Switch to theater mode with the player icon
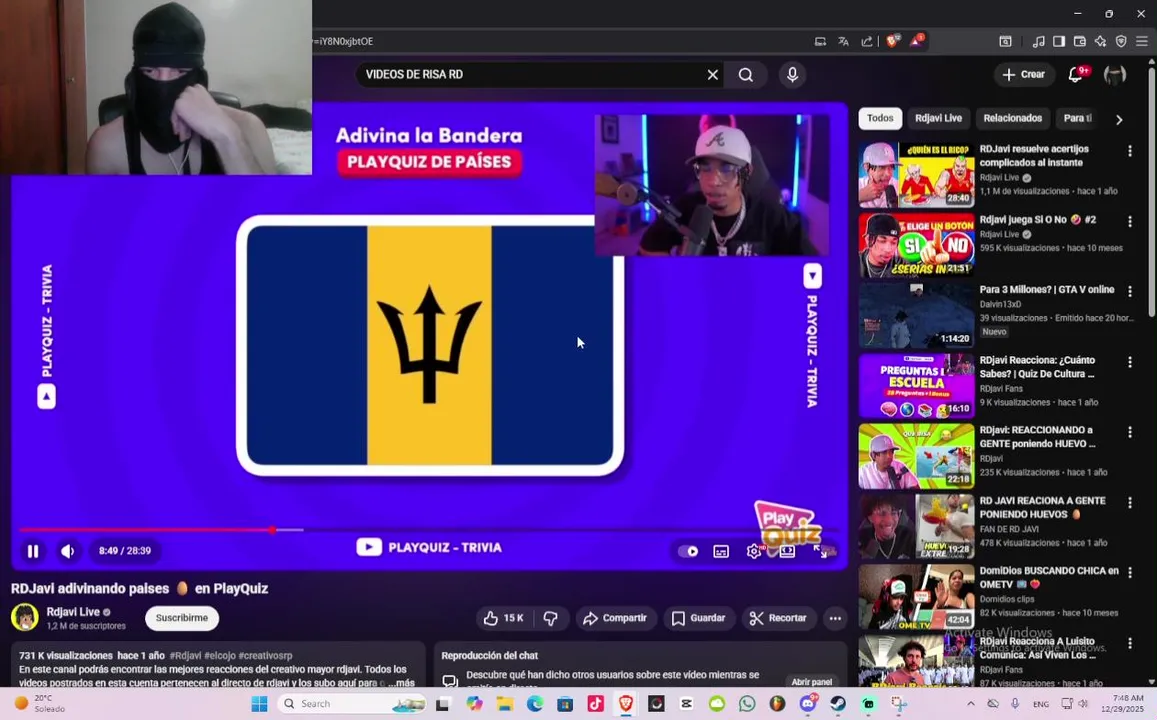The width and height of the screenshot is (1157, 720). (x=787, y=551)
